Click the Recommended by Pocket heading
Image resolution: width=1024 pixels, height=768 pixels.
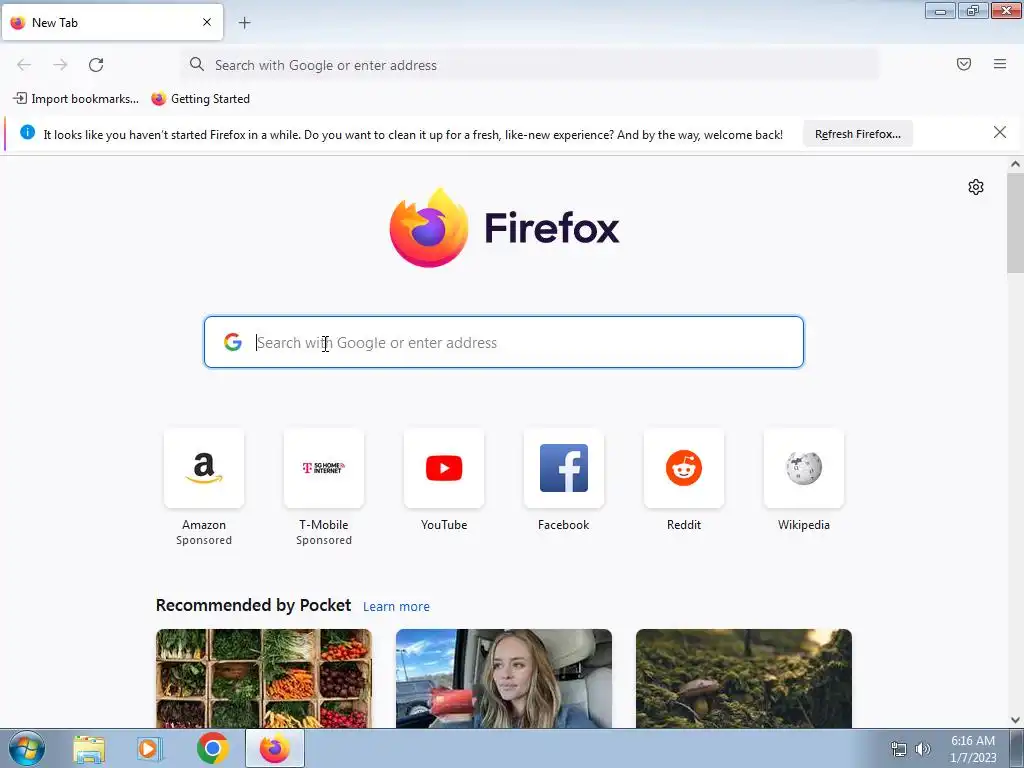click(x=253, y=605)
